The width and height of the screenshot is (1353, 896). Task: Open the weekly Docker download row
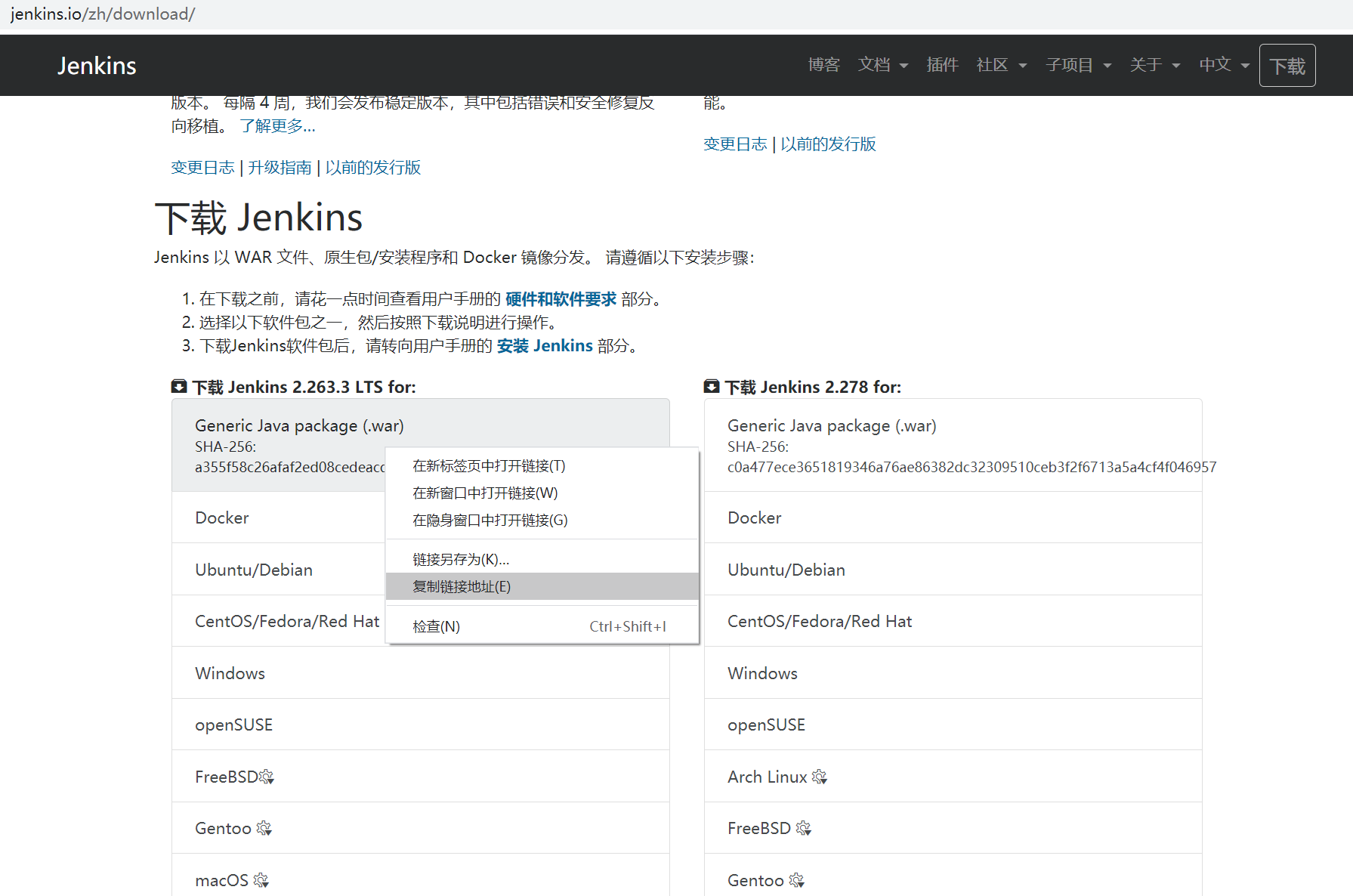coord(953,518)
